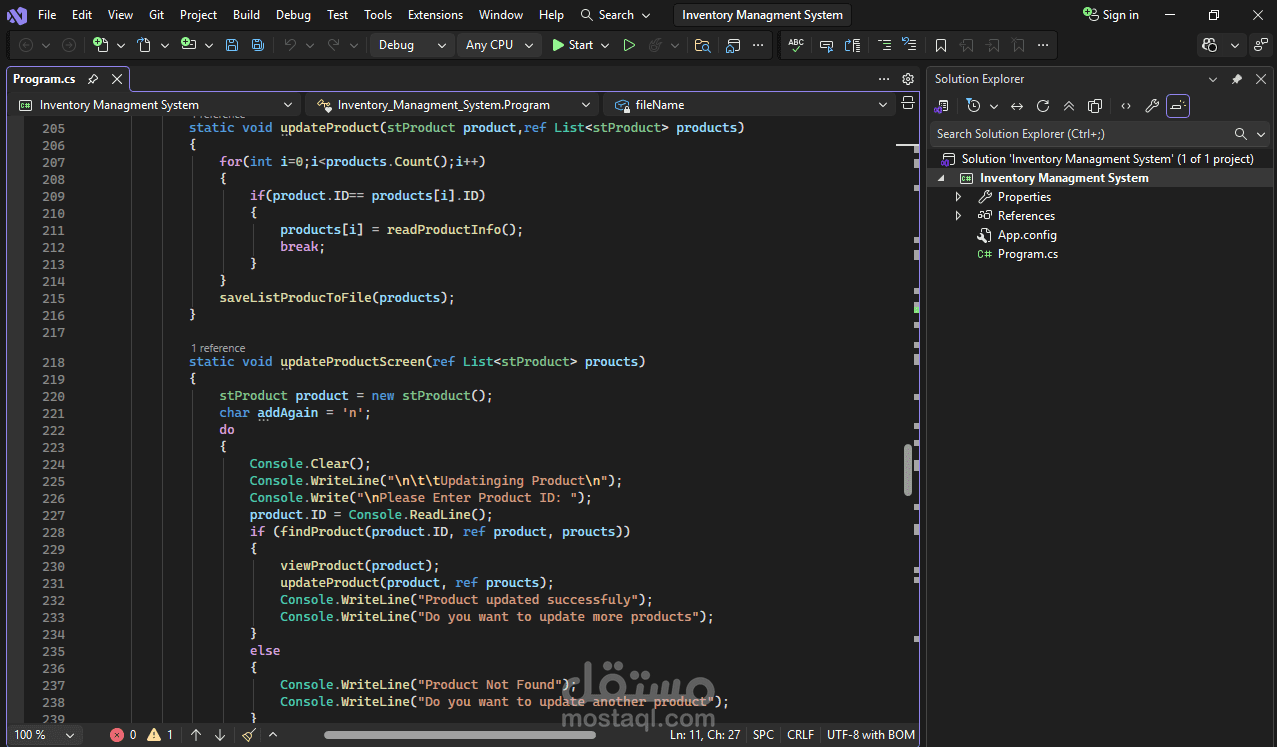Viewport: 1277px width, 747px height.
Task: Click the UTF-8 with BOM encoding indicator
Action: [x=871, y=735]
